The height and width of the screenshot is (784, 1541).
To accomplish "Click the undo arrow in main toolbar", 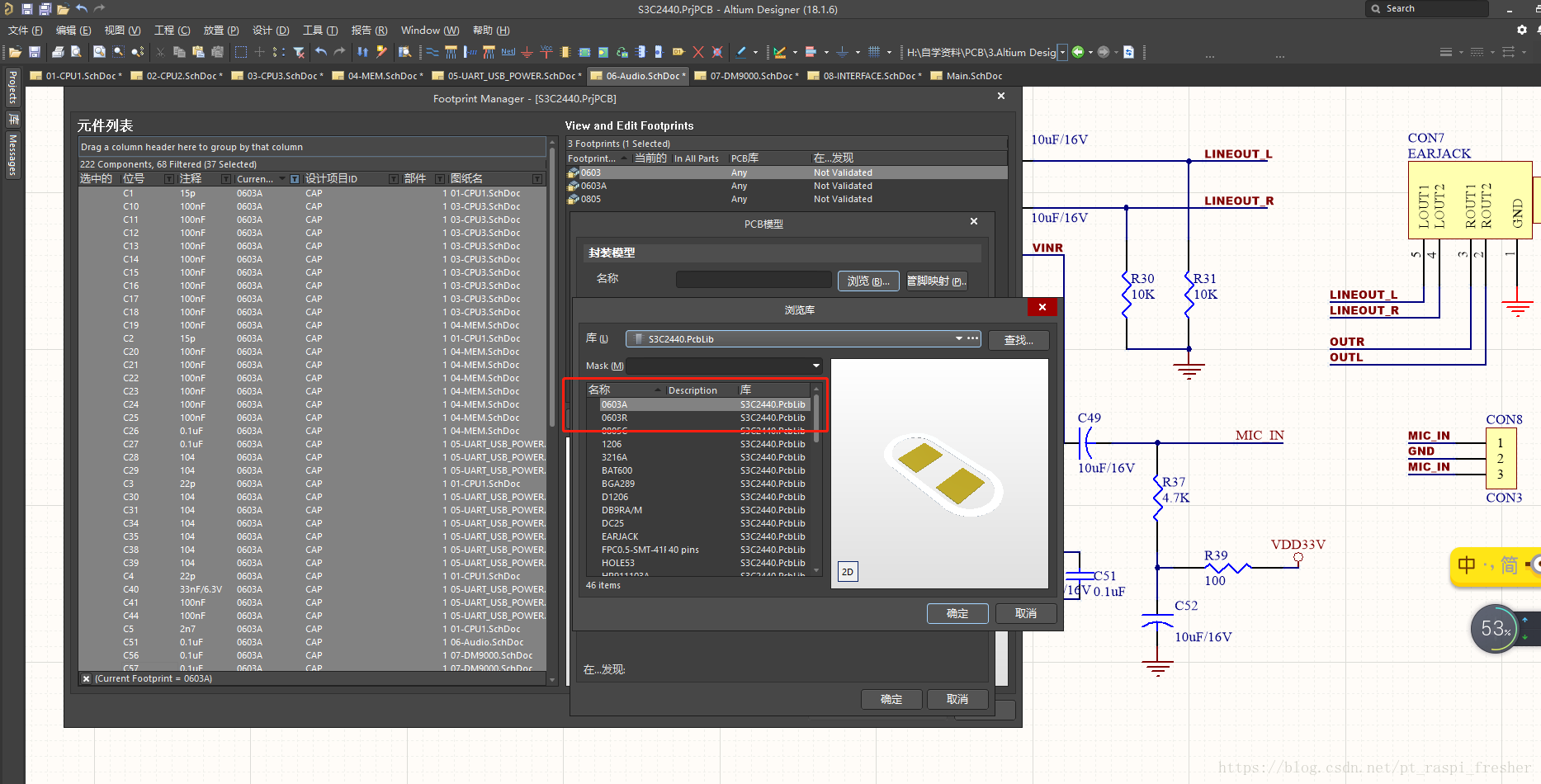I will (321, 52).
